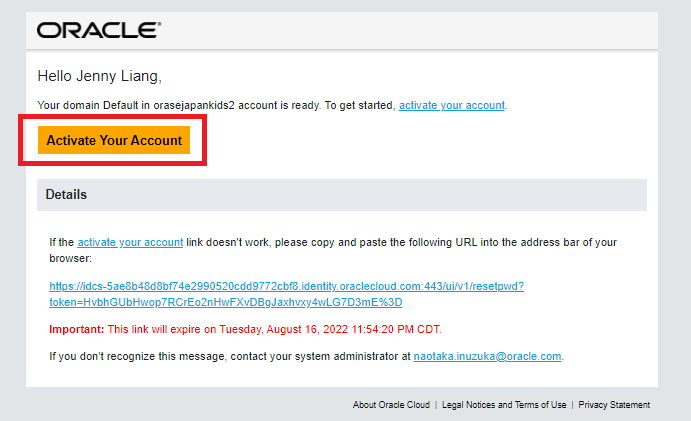
Task: Click the Oracle logo in the header
Action: click(98, 30)
